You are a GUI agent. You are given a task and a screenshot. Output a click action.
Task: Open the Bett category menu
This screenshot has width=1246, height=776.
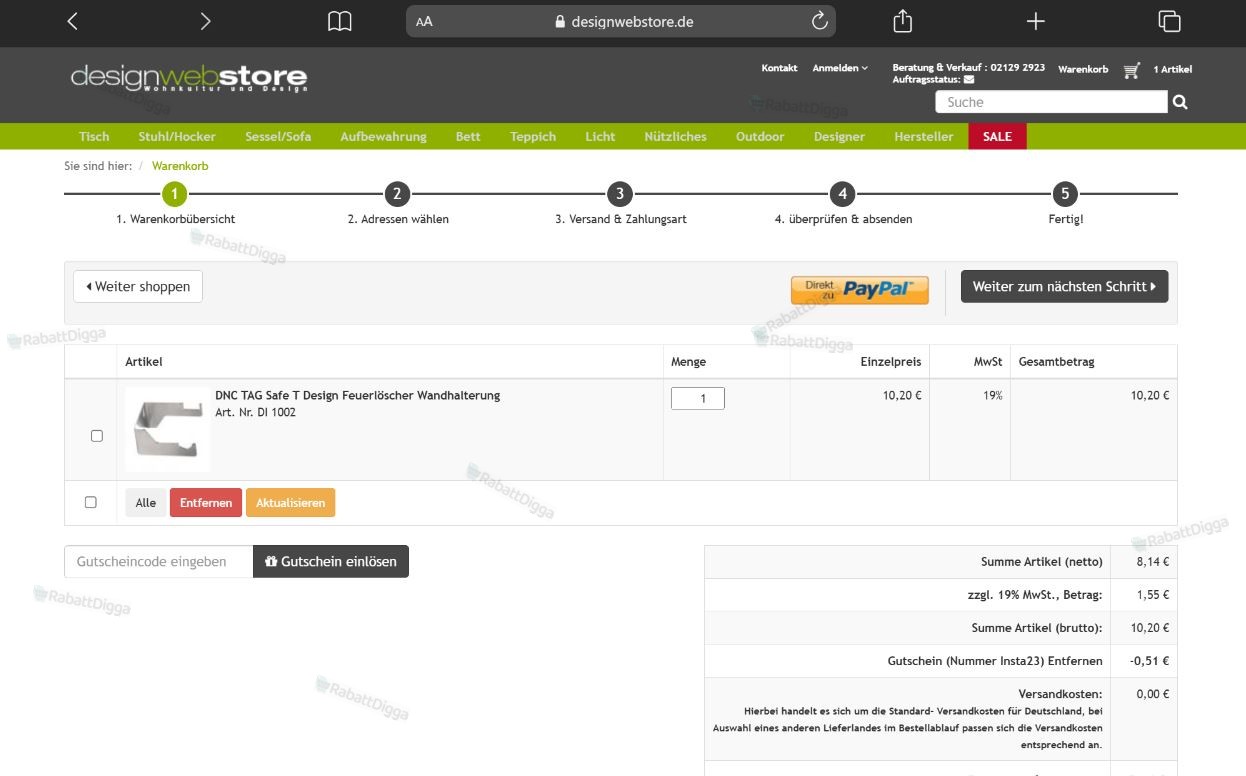[x=468, y=136]
